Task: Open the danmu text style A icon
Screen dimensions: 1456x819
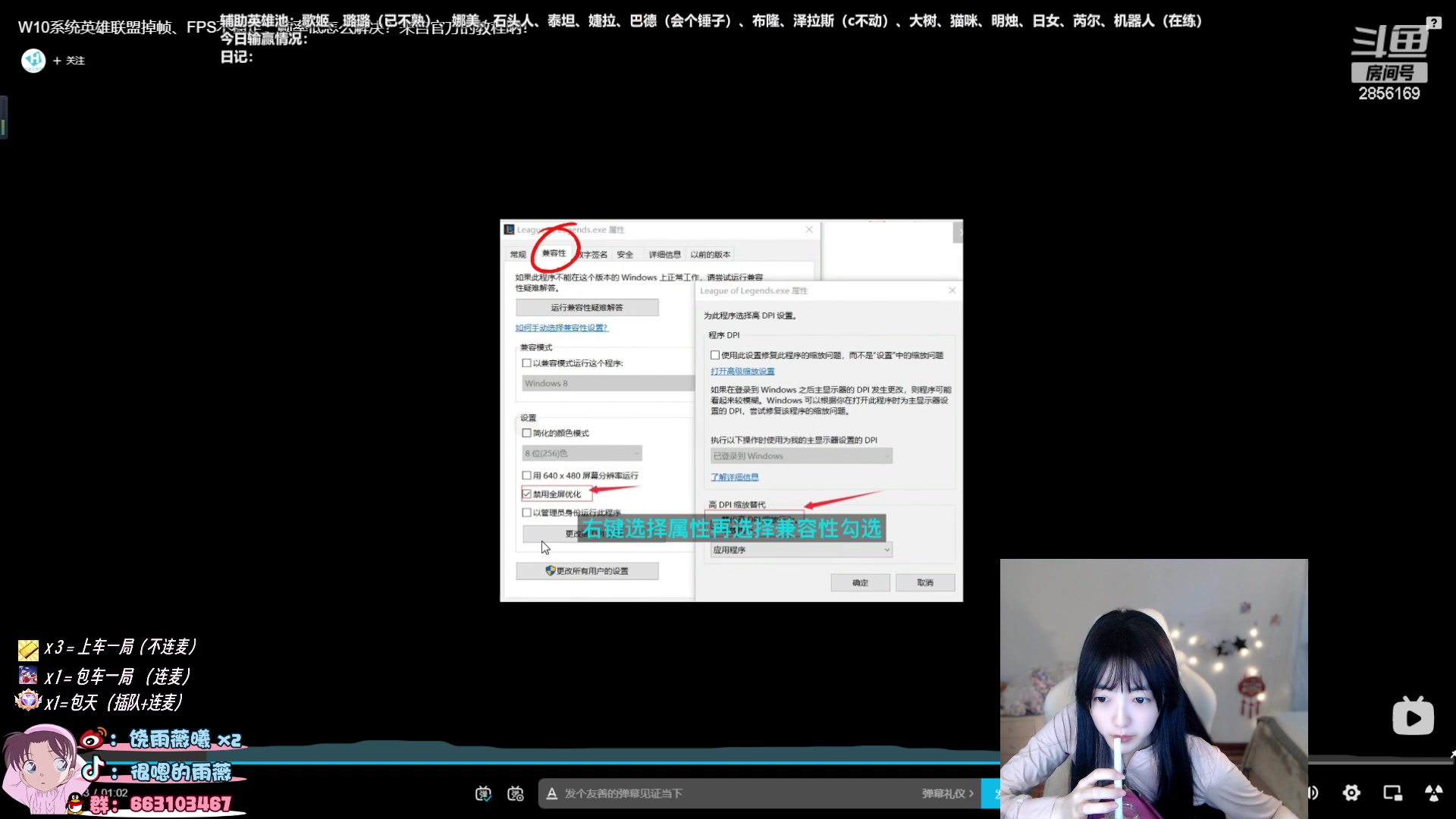Action: tap(552, 793)
